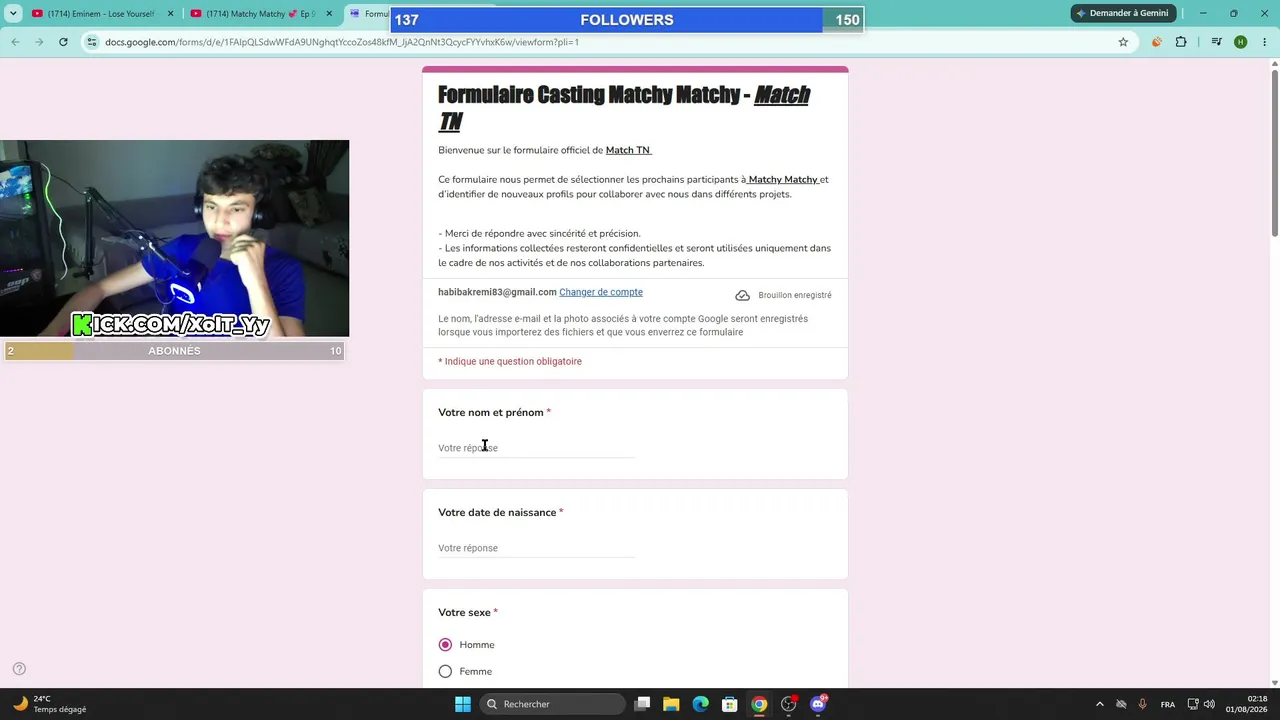
Task: Close the Matchy Matchy YouTube tab
Action: [329, 14]
